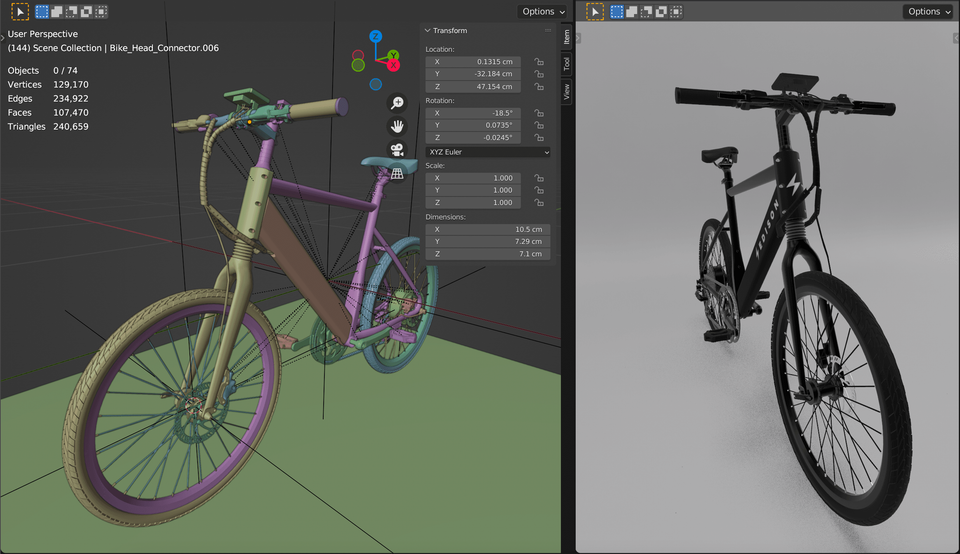Choose the Subtract selection mode icon in the left viewport
The width and height of the screenshot is (960, 554).
click(72, 12)
